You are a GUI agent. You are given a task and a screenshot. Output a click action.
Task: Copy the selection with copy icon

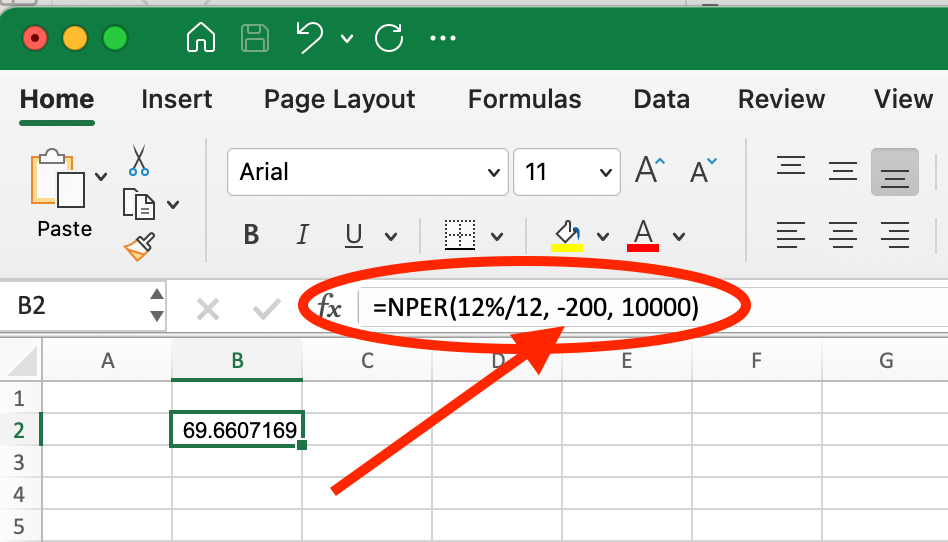[138, 204]
